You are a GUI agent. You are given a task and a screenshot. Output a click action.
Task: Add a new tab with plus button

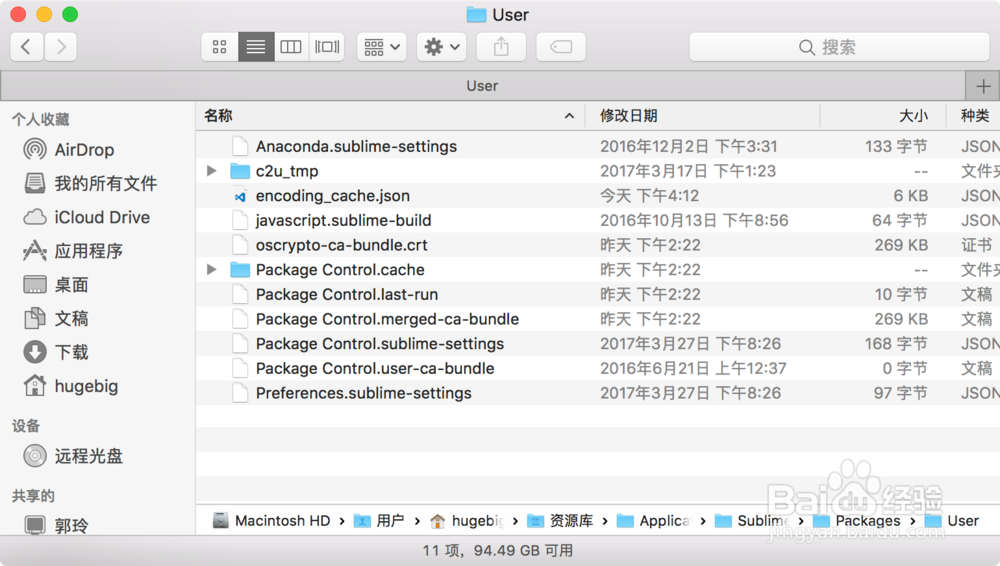982,86
